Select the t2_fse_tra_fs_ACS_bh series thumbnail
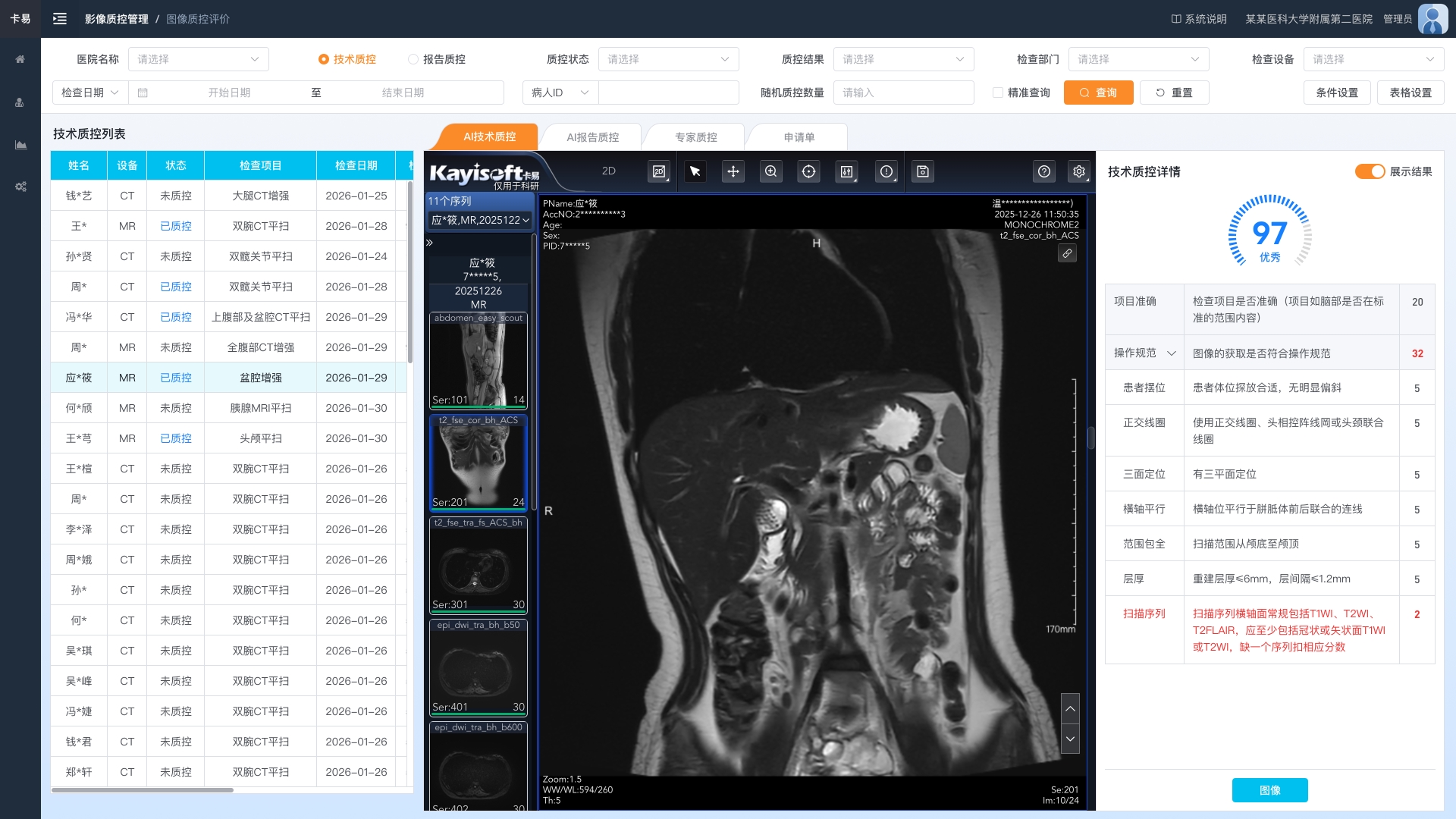This screenshot has width=1456, height=819. click(478, 565)
